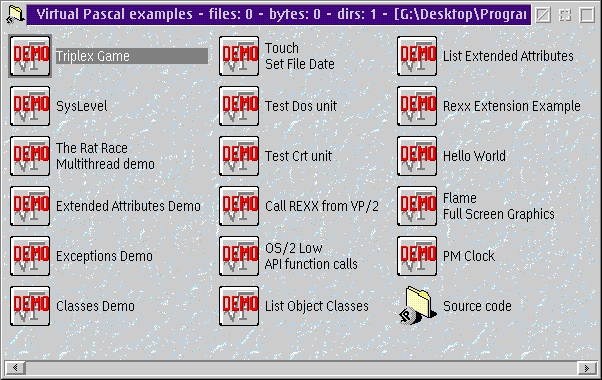This screenshot has width=602, height=380.
Task: Click the Call REXX from VP/2 icon
Action: pyautogui.click(x=239, y=206)
